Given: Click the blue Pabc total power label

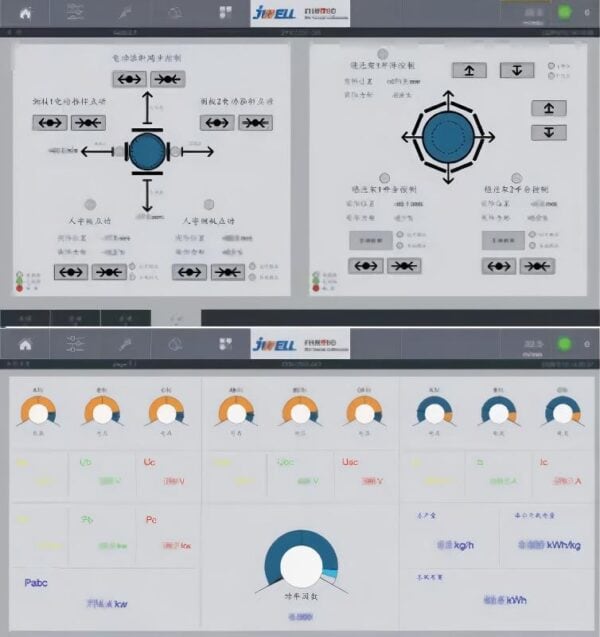Looking at the screenshot, I should (x=36, y=583).
